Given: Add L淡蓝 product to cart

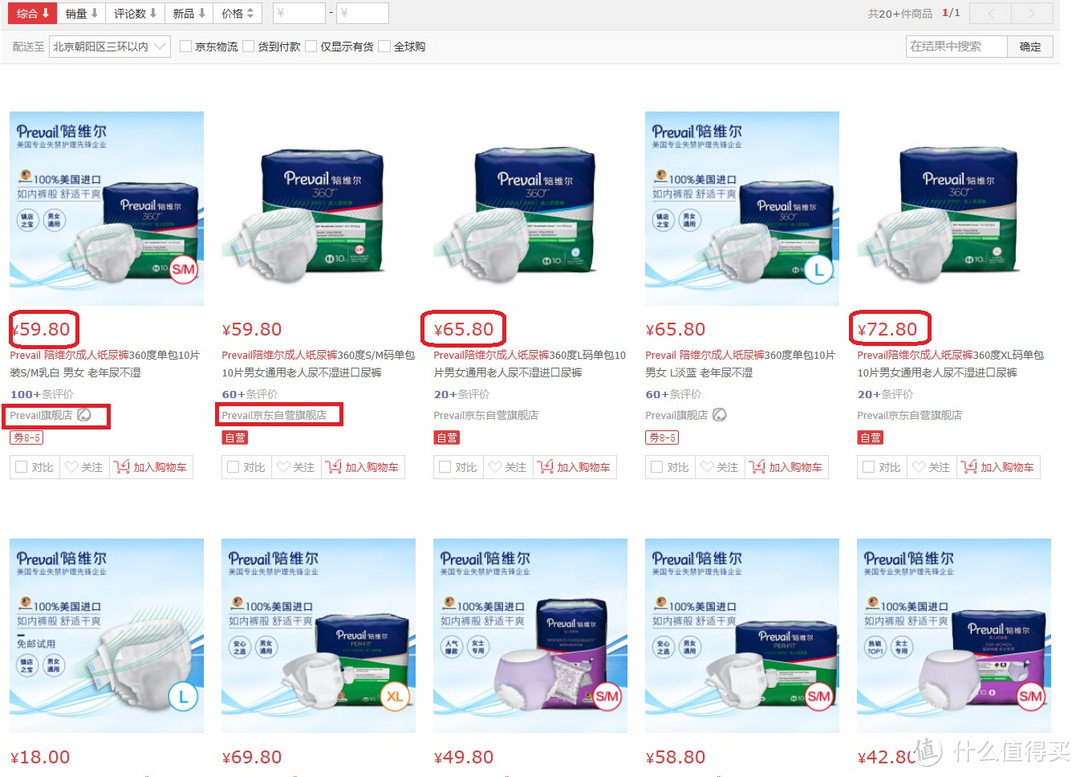Looking at the screenshot, I should (x=787, y=467).
